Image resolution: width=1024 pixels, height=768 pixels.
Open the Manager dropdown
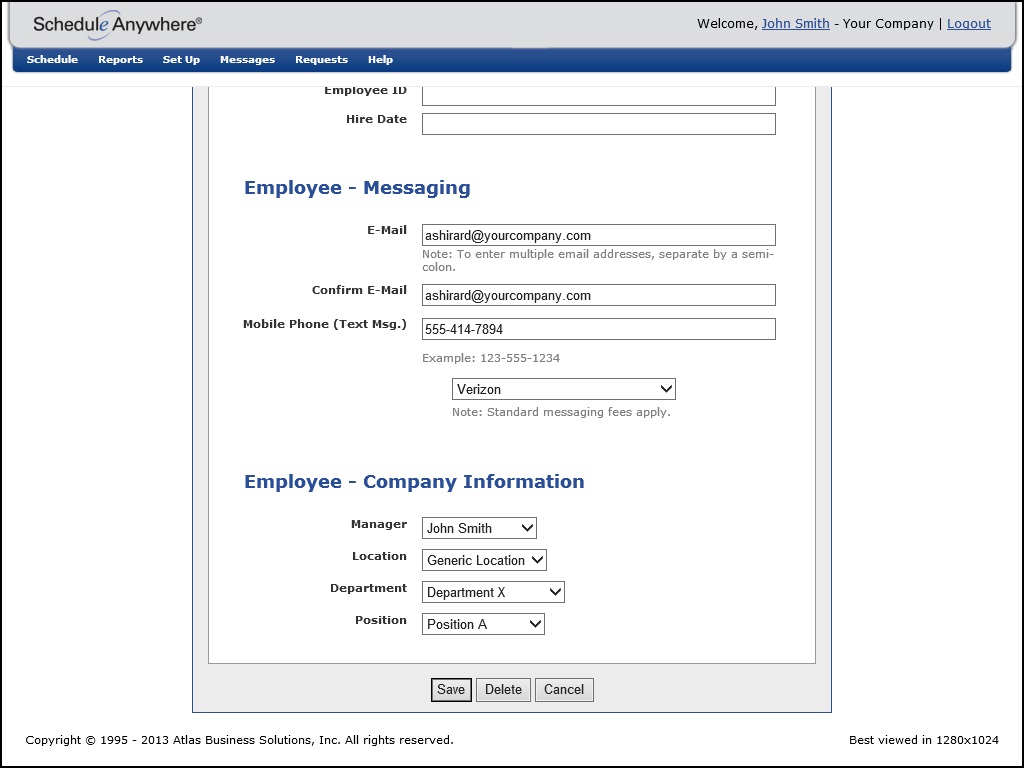(x=479, y=528)
